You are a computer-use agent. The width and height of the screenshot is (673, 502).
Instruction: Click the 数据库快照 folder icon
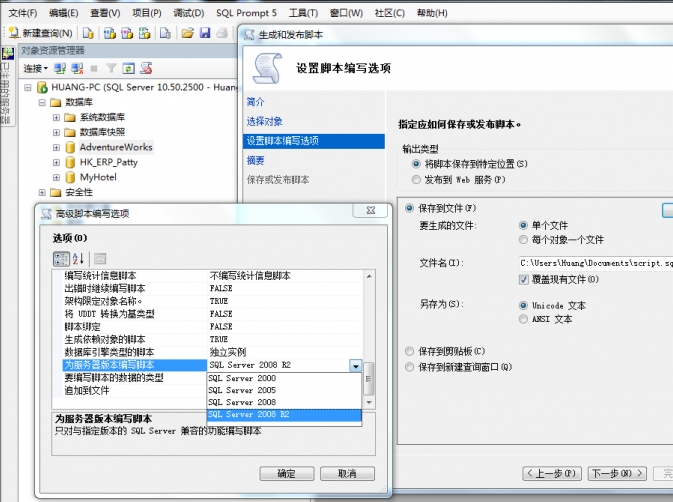(70, 132)
